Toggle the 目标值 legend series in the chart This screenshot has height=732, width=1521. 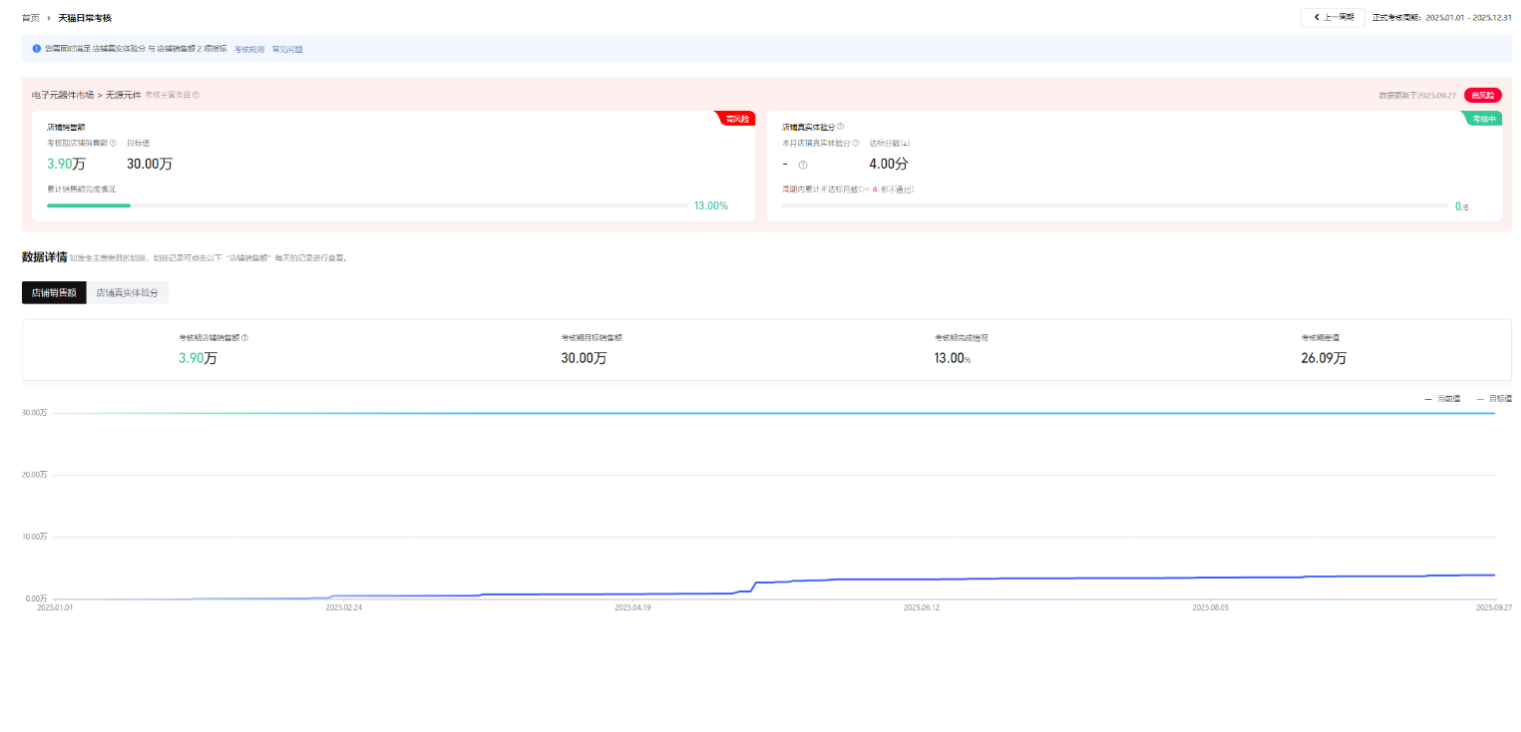click(x=1494, y=398)
